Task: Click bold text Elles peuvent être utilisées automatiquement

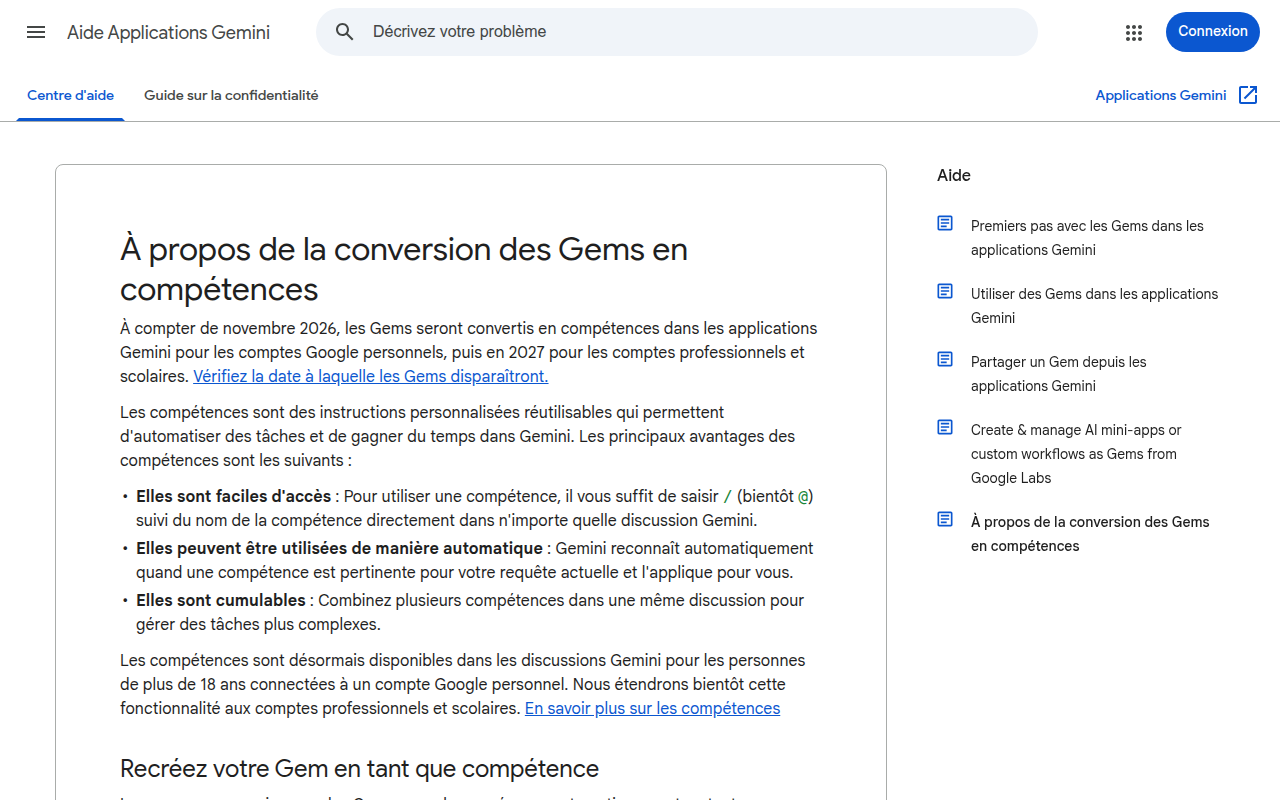Action: (339, 548)
